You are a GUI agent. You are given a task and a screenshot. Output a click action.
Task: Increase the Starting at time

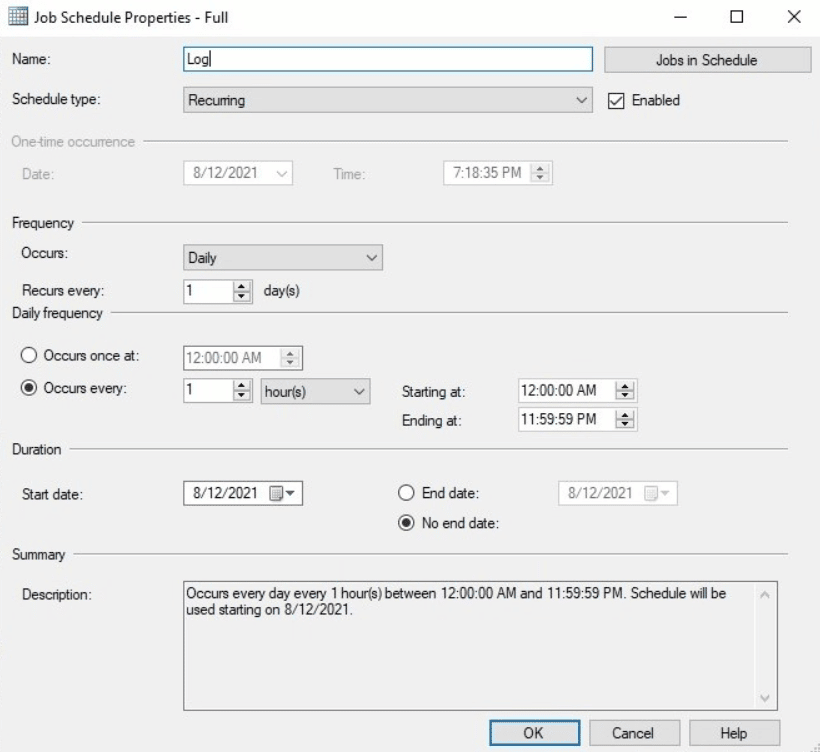pos(625,386)
